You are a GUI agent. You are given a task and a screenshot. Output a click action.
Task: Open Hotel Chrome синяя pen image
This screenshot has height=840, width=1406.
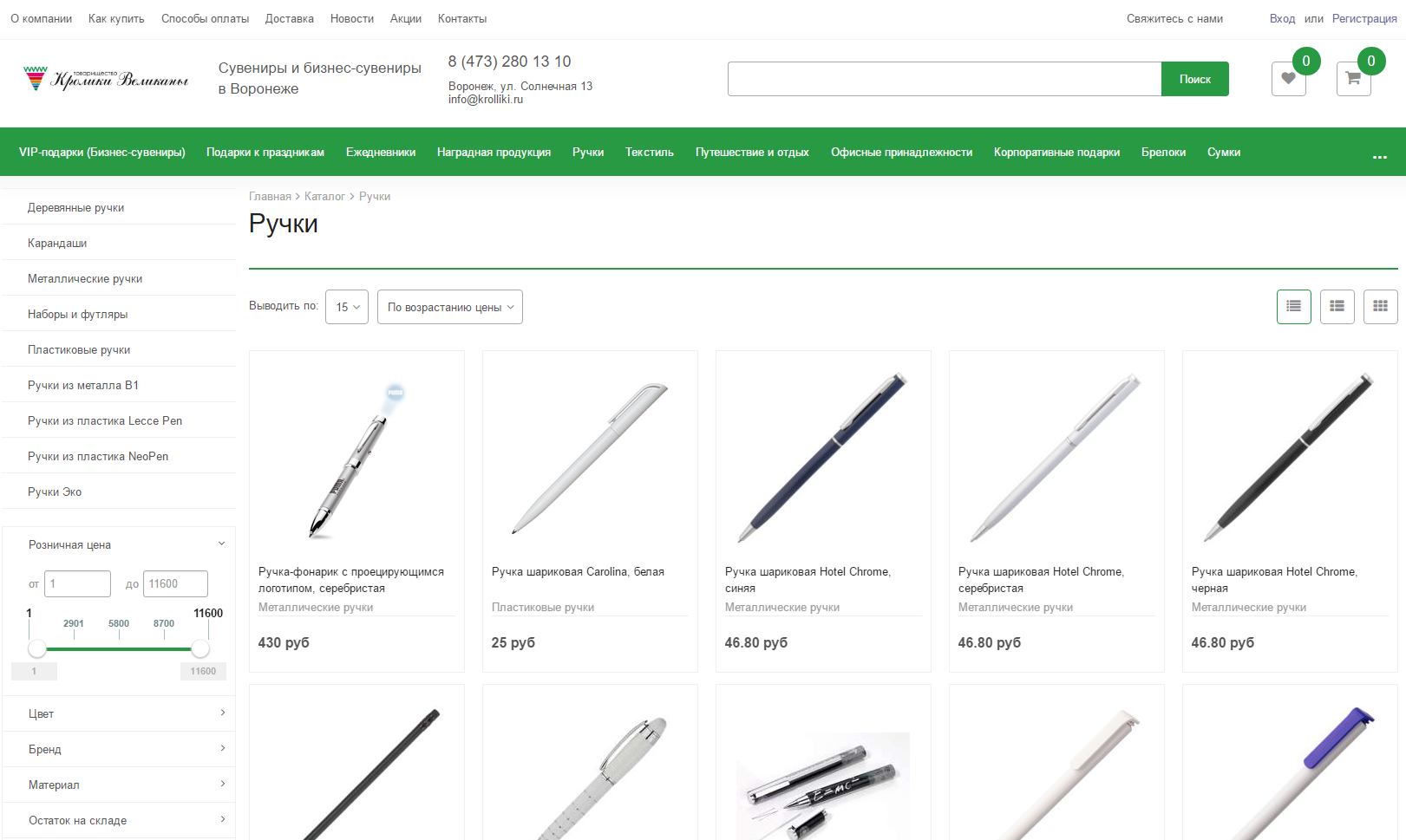pos(823,459)
